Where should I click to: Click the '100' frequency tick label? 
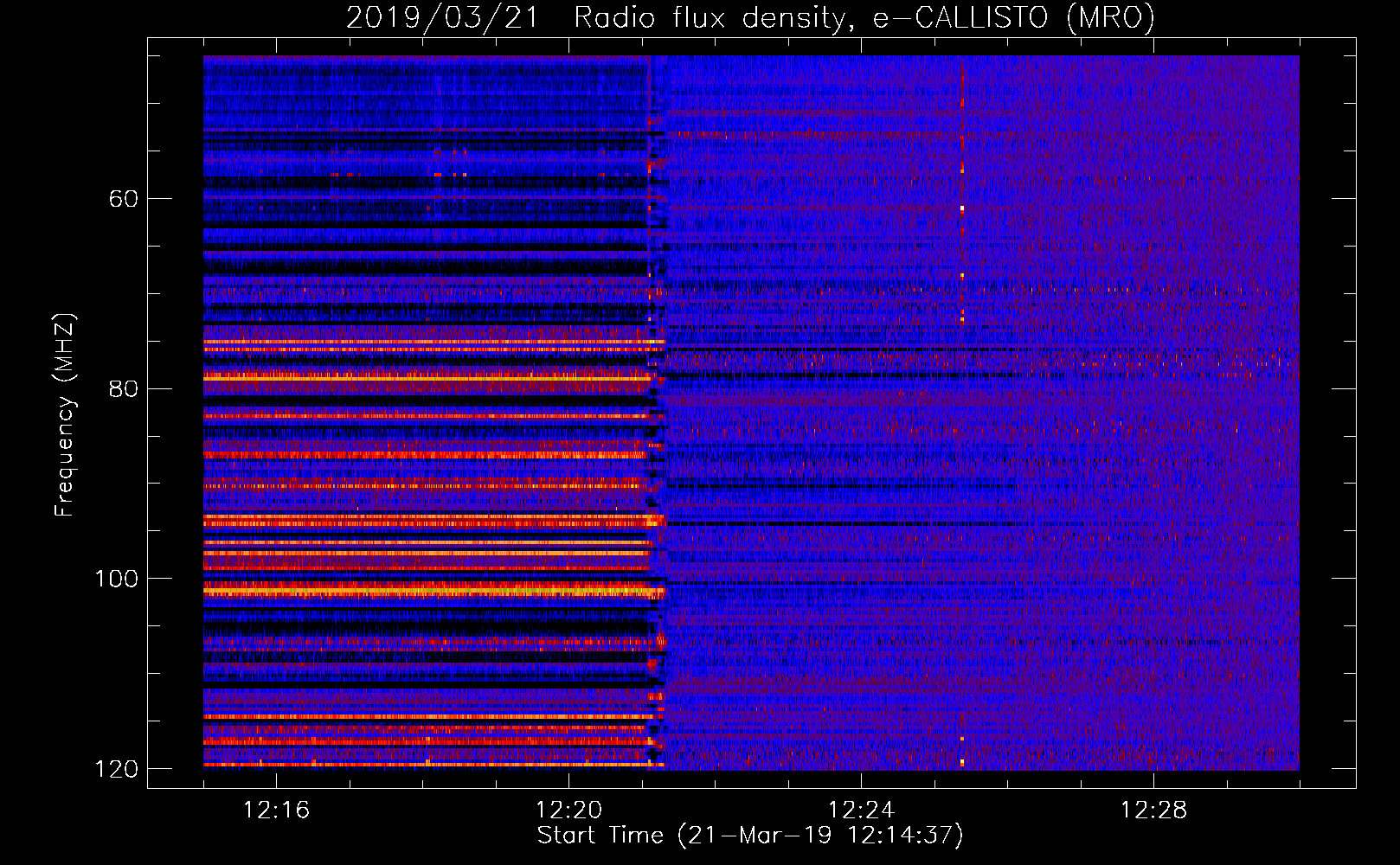116,579
